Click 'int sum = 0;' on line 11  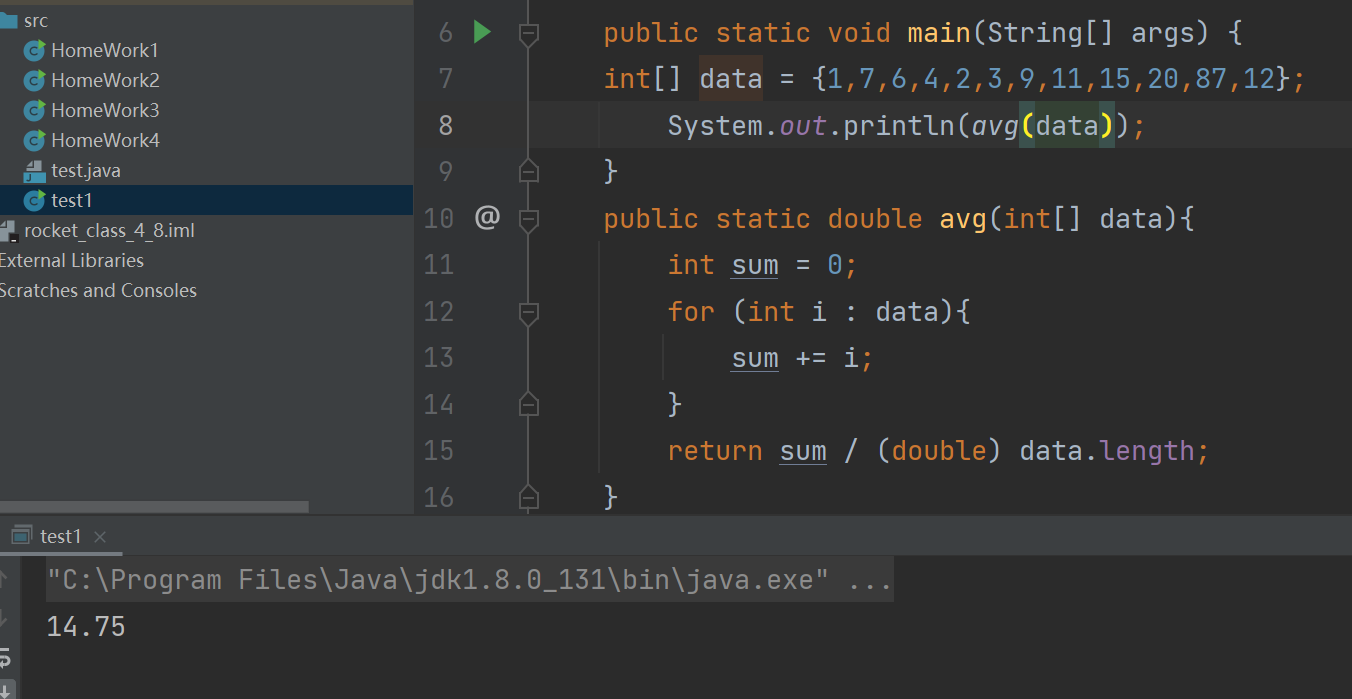tap(763, 265)
